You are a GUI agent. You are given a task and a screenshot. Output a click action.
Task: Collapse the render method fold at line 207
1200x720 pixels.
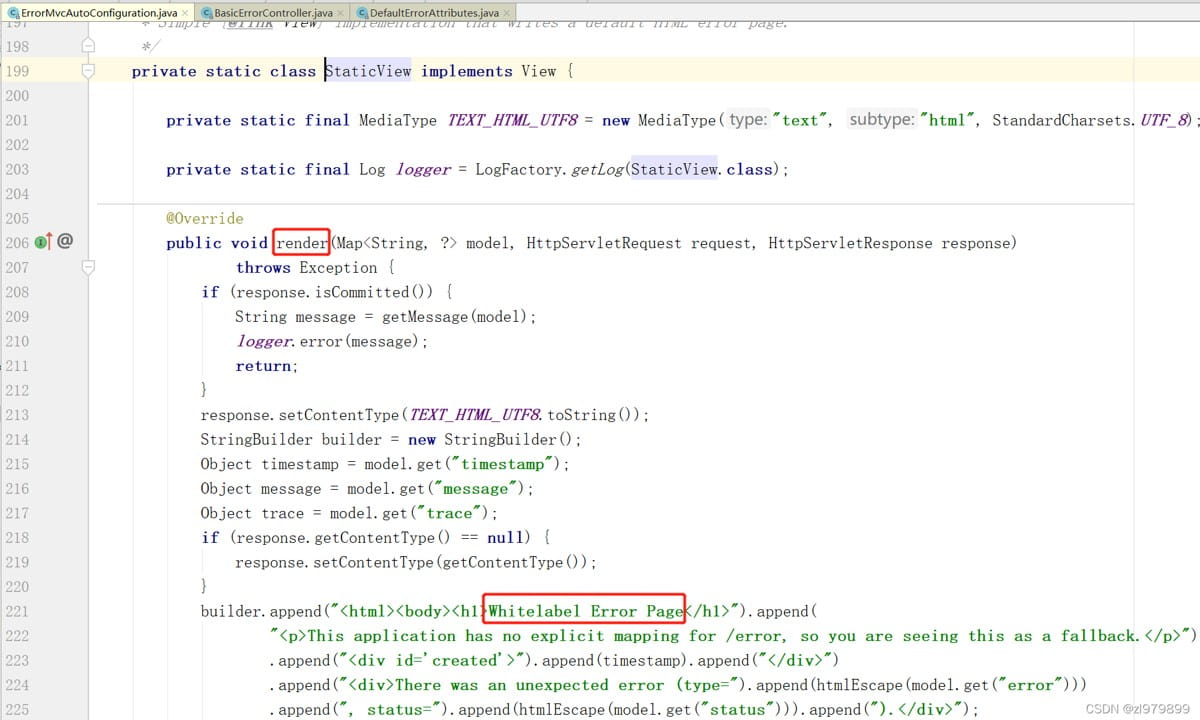click(x=88, y=267)
